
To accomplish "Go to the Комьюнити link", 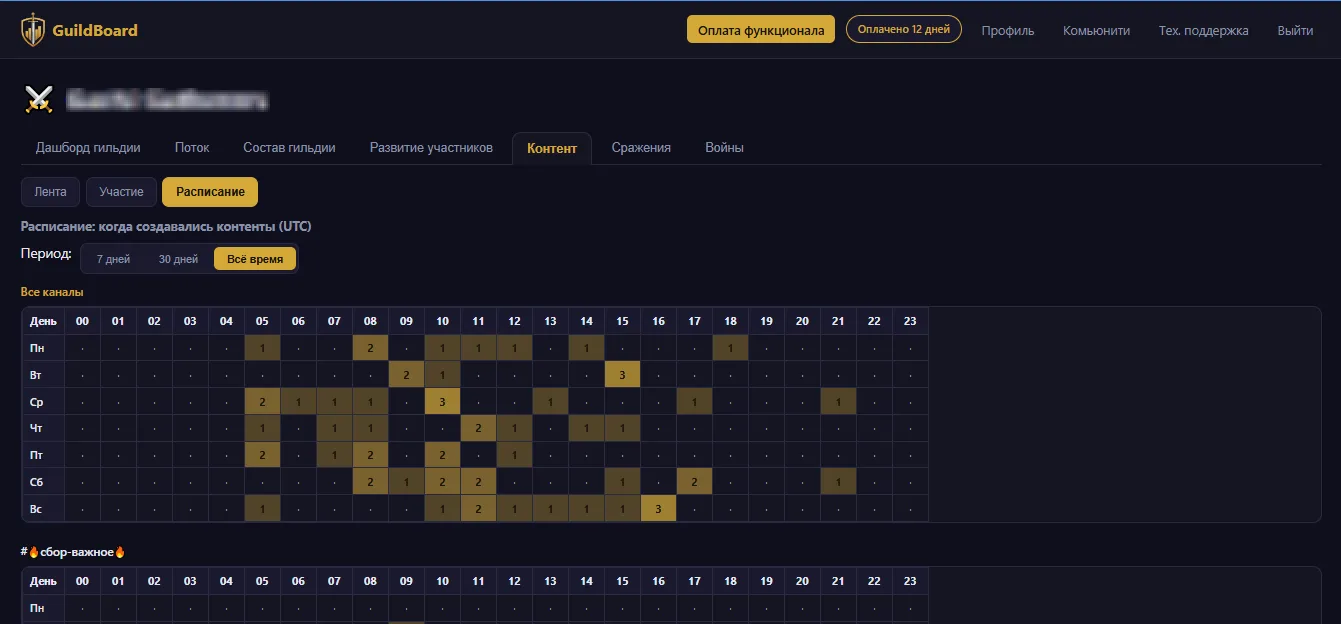I will [1097, 31].
